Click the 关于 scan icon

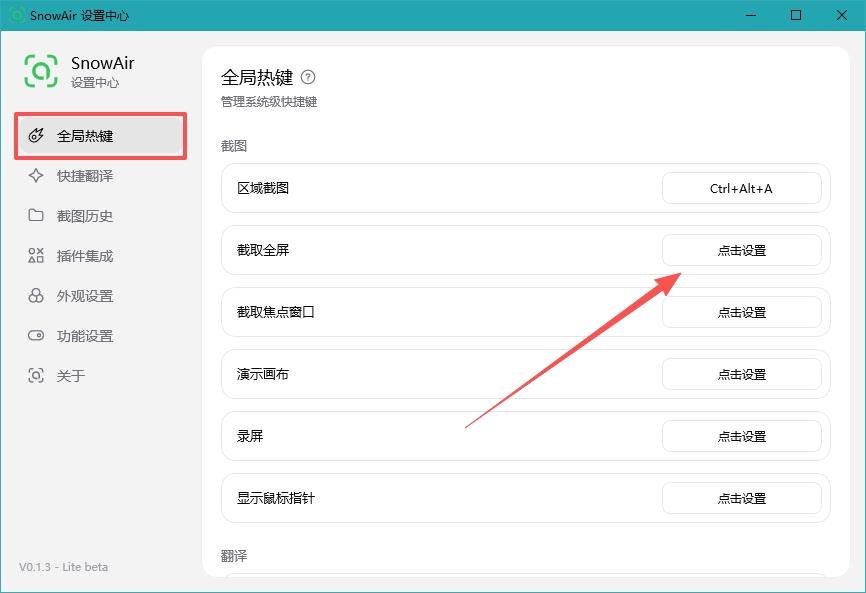tap(36, 375)
